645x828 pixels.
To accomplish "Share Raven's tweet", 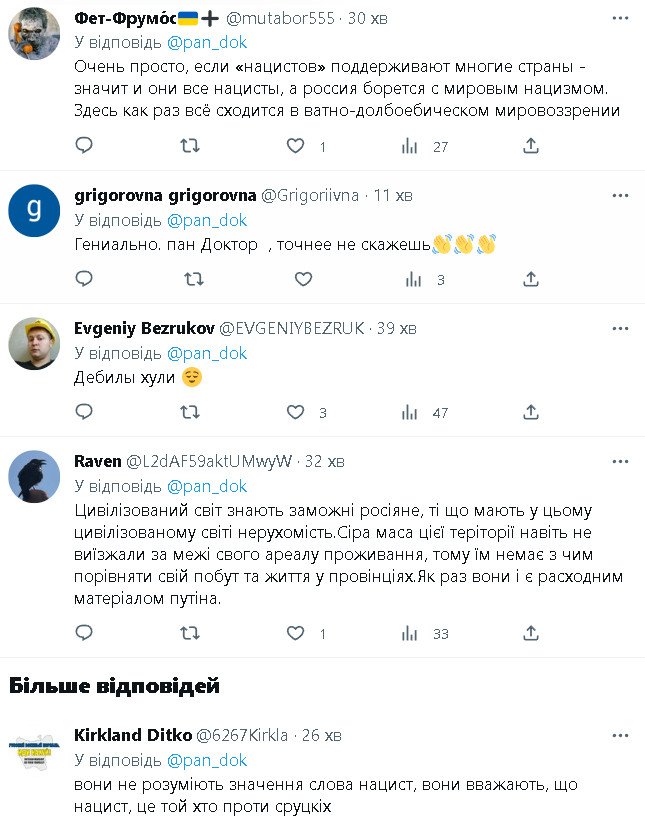I will click(x=531, y=633).
